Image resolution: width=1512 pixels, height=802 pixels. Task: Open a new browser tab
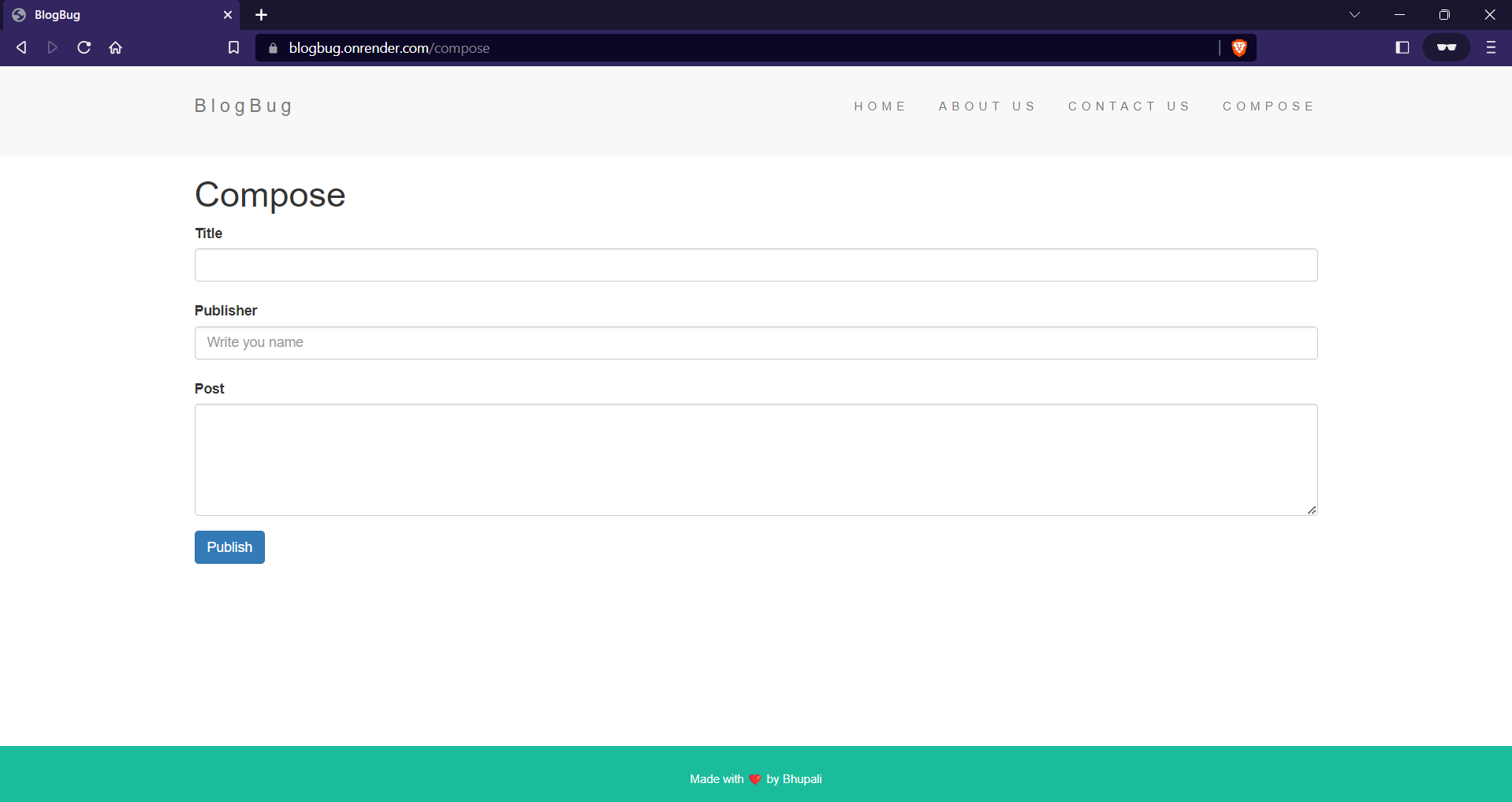262,15
